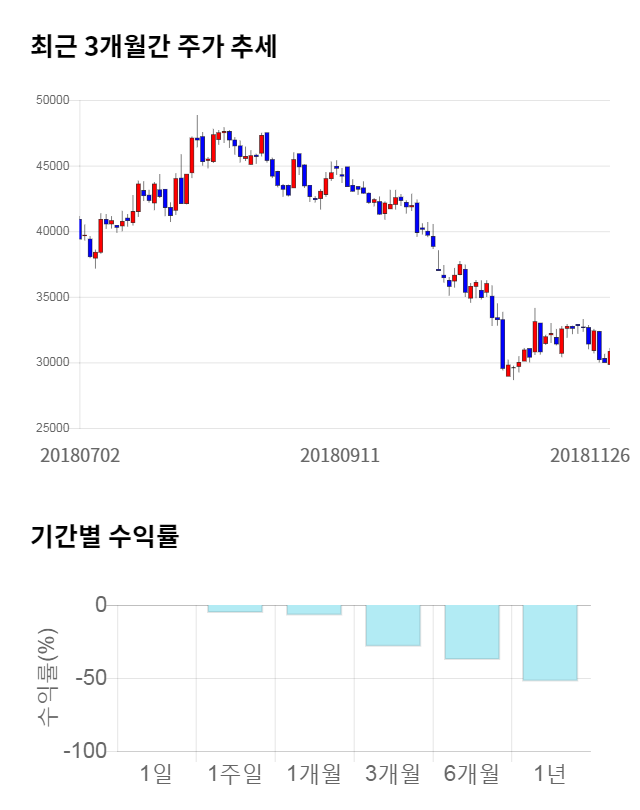This screenshot has height=810, width=640.
Task: Select the 6개월 return bar
Action: click(472, 632)
